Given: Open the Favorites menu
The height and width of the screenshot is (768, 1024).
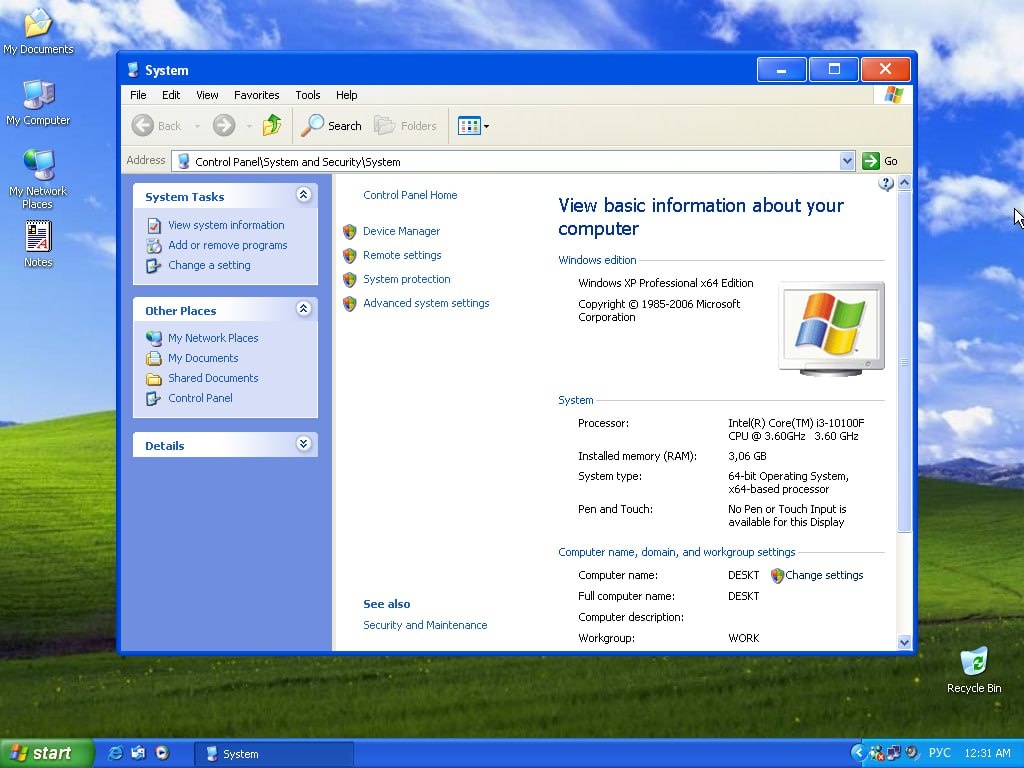Looking at the screenshot, I should 257,95.
